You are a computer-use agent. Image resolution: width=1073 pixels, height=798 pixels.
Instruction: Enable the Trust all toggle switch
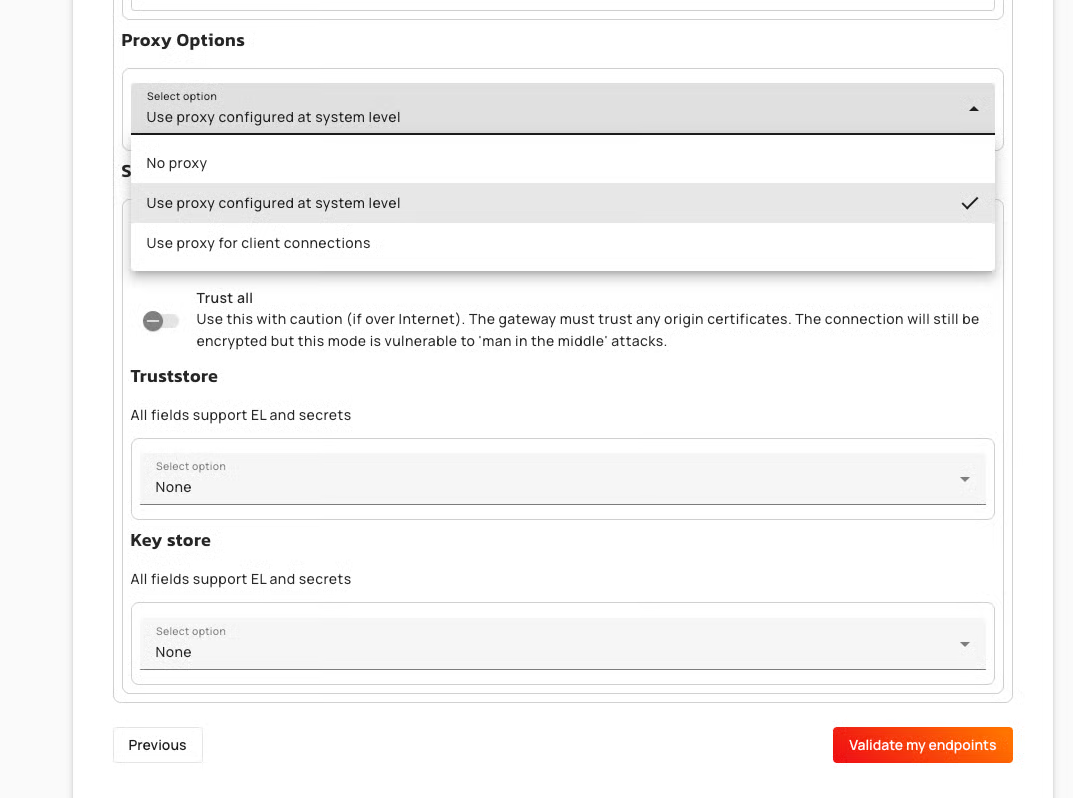point(160,321)
